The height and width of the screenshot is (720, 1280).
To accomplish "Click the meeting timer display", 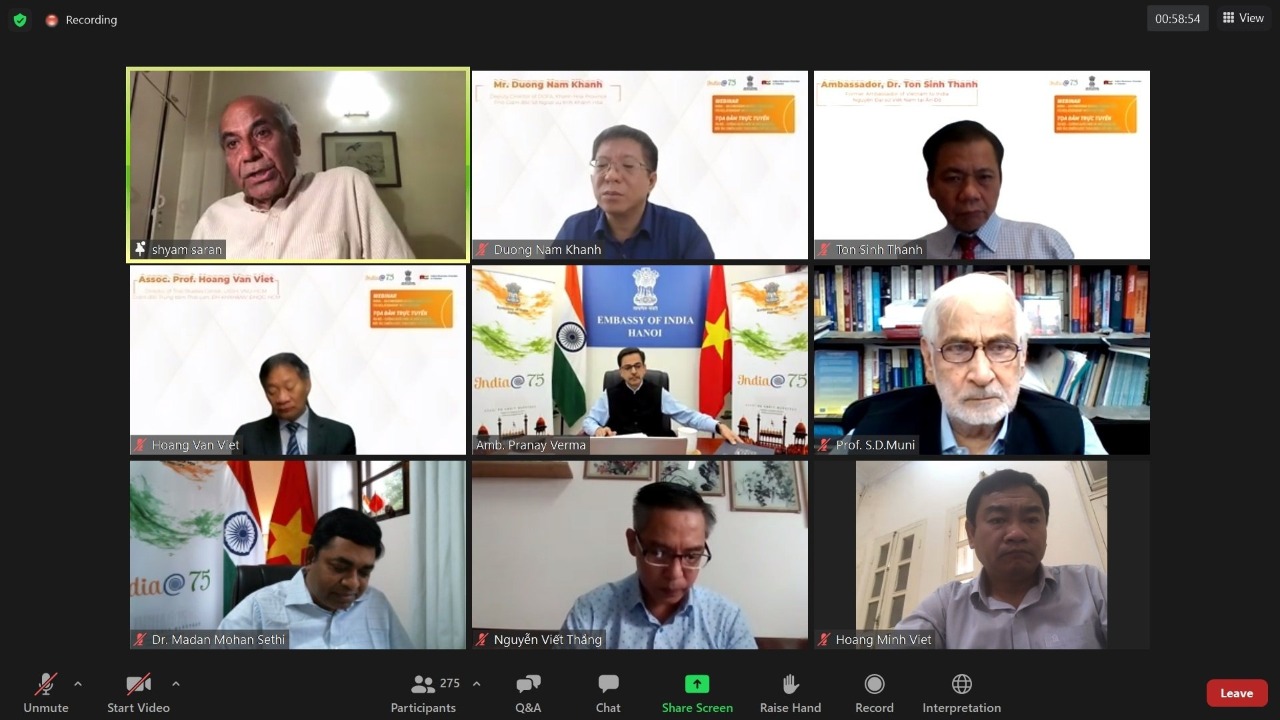I will click(x=1178, y=18).
